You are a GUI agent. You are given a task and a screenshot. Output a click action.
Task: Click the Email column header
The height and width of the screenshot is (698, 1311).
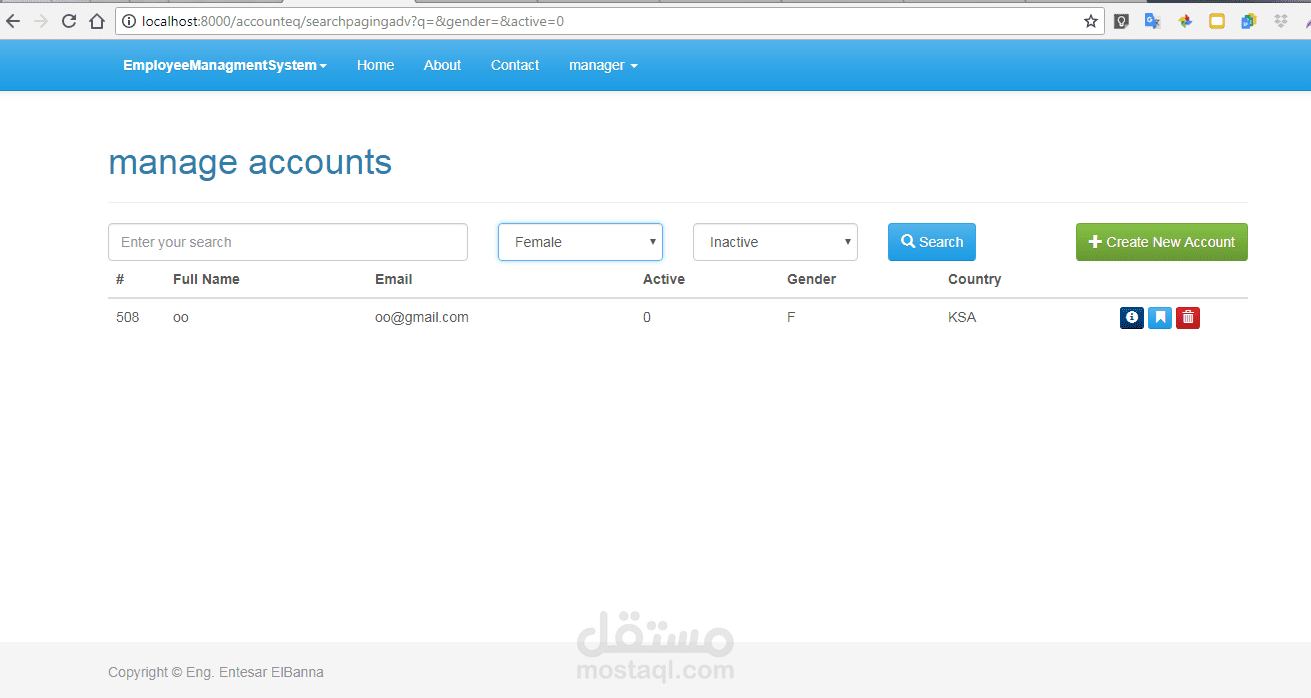(394, 279)
